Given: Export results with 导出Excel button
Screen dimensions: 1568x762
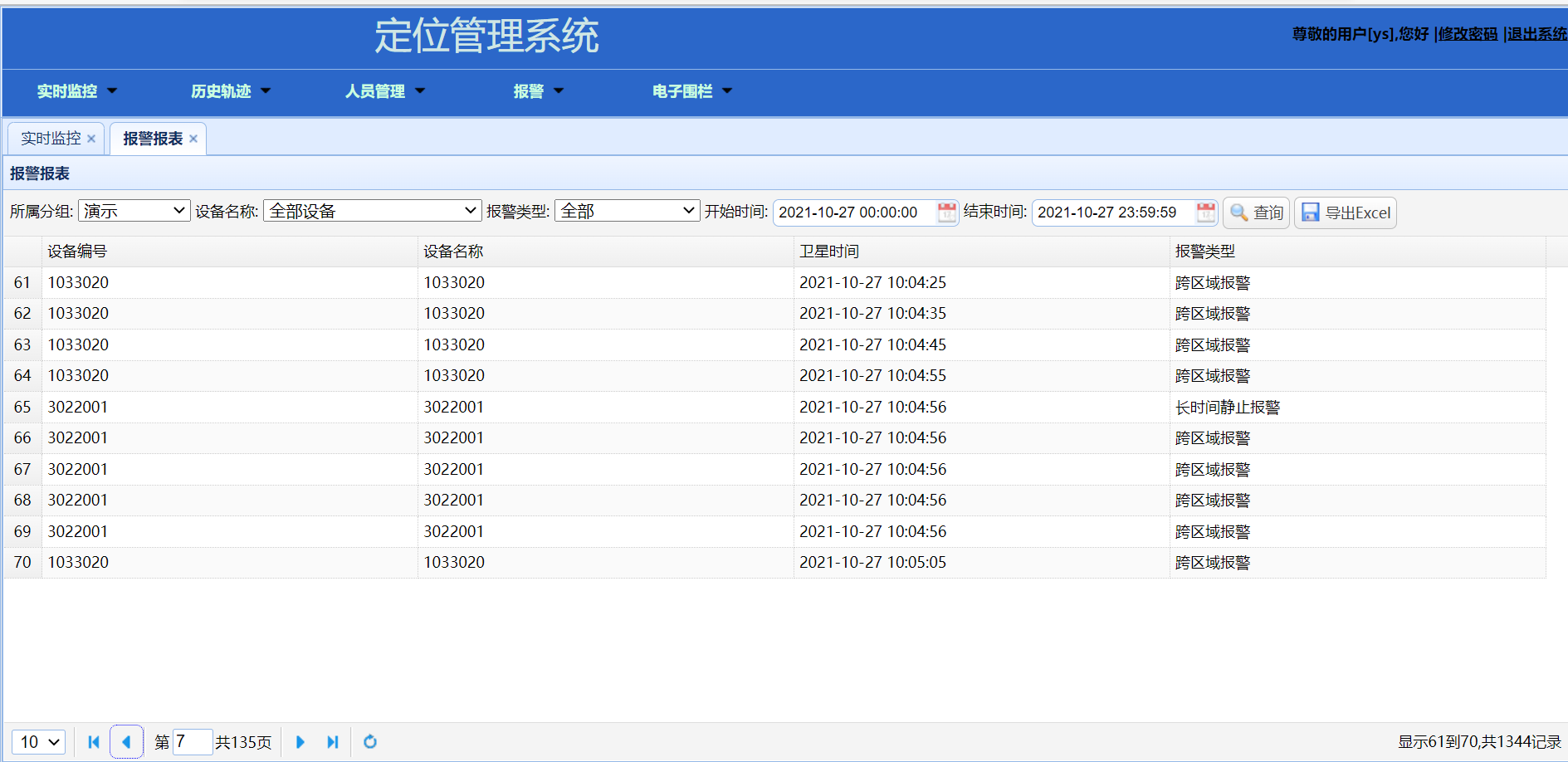Looking at the screenshot, I should (x=1346, y=212).
